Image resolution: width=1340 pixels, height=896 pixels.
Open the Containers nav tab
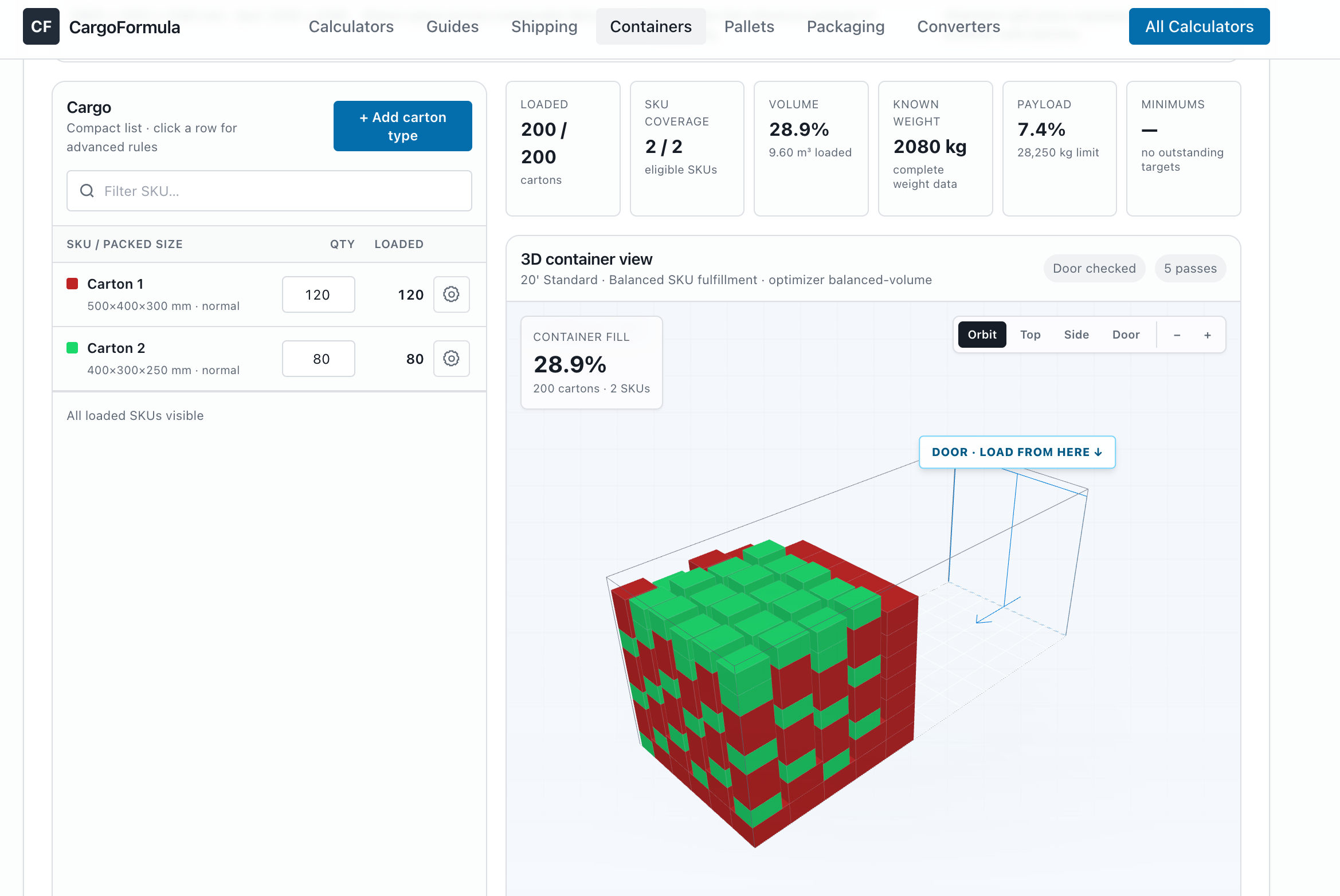pyautogui.click(x=651, y=26)
